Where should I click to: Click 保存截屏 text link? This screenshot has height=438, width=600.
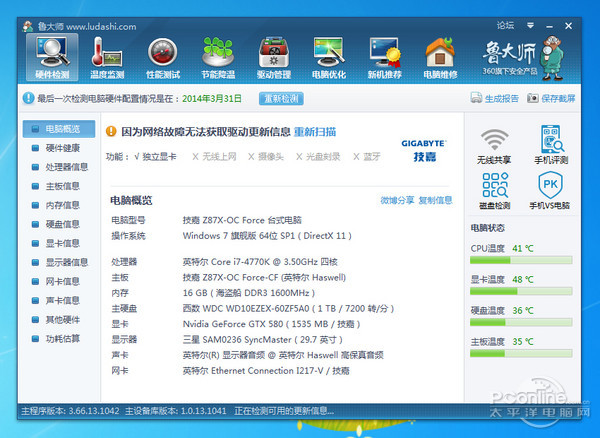point(558,98)
